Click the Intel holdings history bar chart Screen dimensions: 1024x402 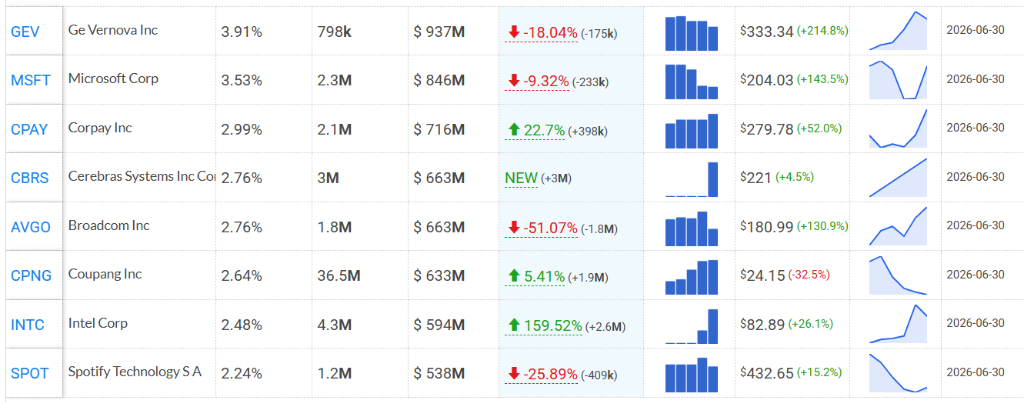[x=692, y=326]
